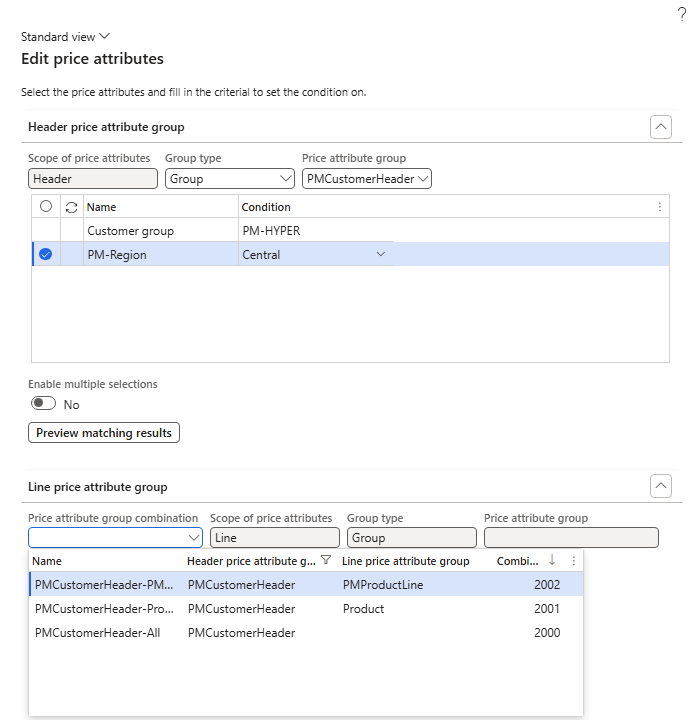Open header grid options three-dot menu
The width and height of the screenshot is (700, 720).
tap(660, 207)
